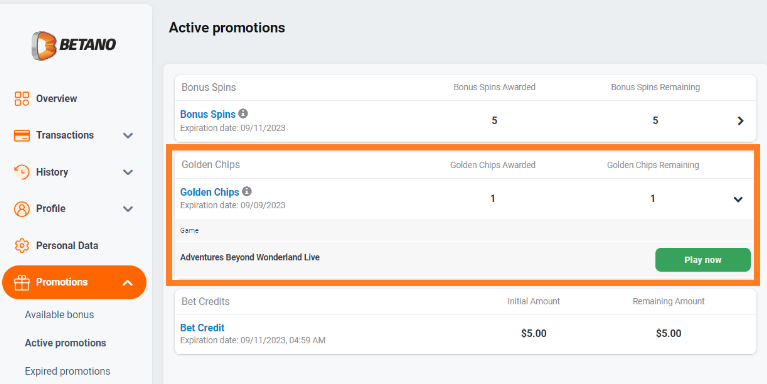
Task: Open Bonus Spins row arrow
Action: pyautogui.click(x=741, y=121)
